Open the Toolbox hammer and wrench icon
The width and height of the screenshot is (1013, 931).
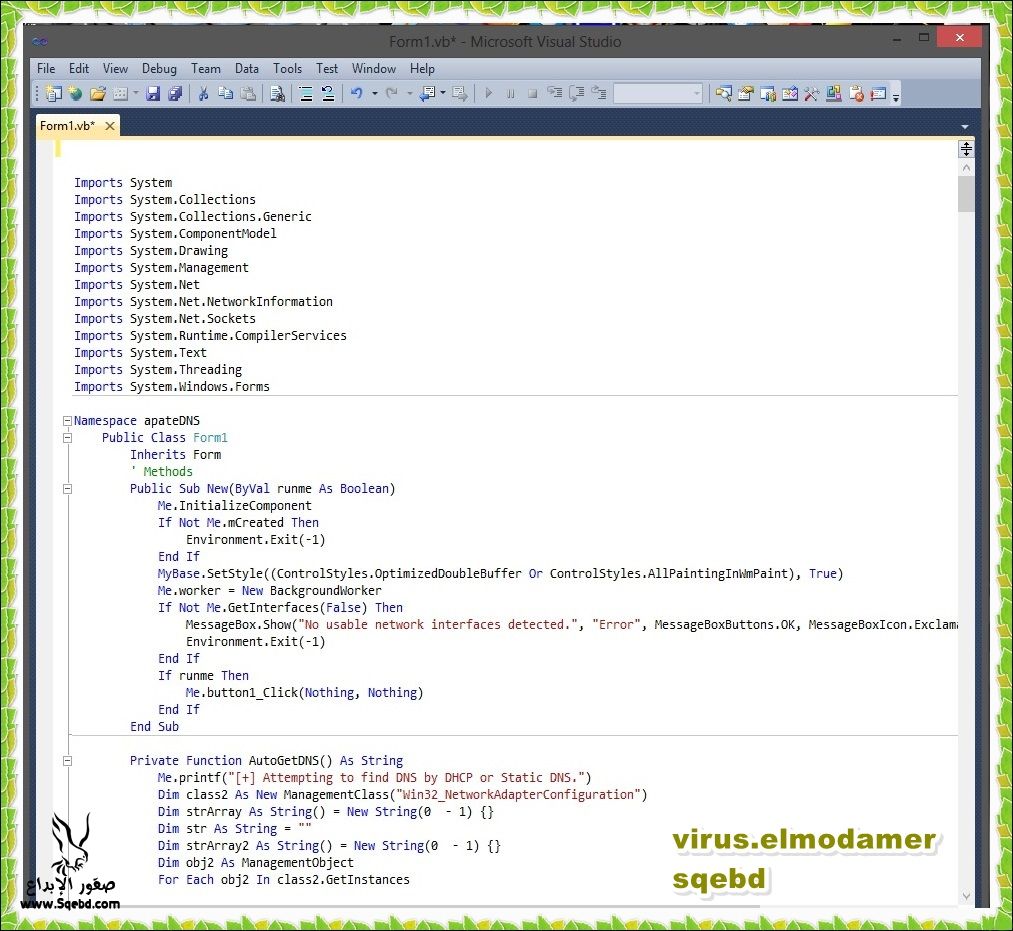(x=811, y=94)
